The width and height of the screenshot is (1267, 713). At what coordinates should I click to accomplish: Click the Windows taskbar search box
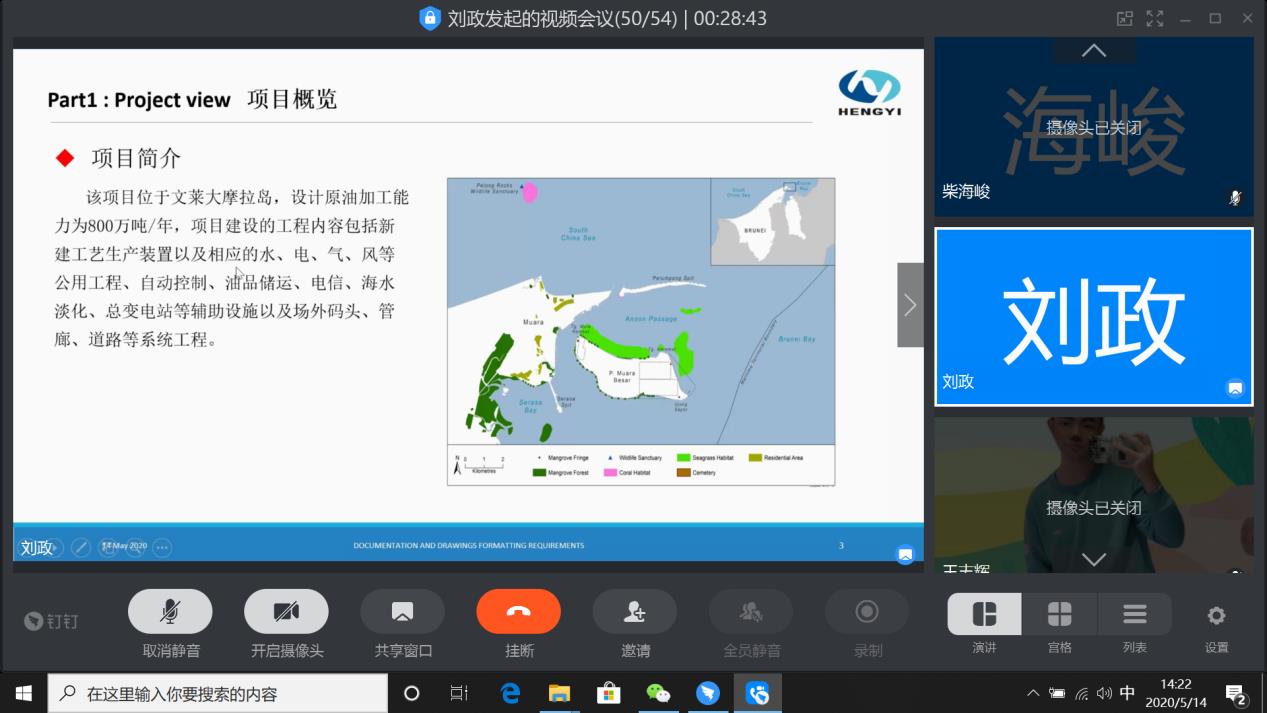pos(217,693)
